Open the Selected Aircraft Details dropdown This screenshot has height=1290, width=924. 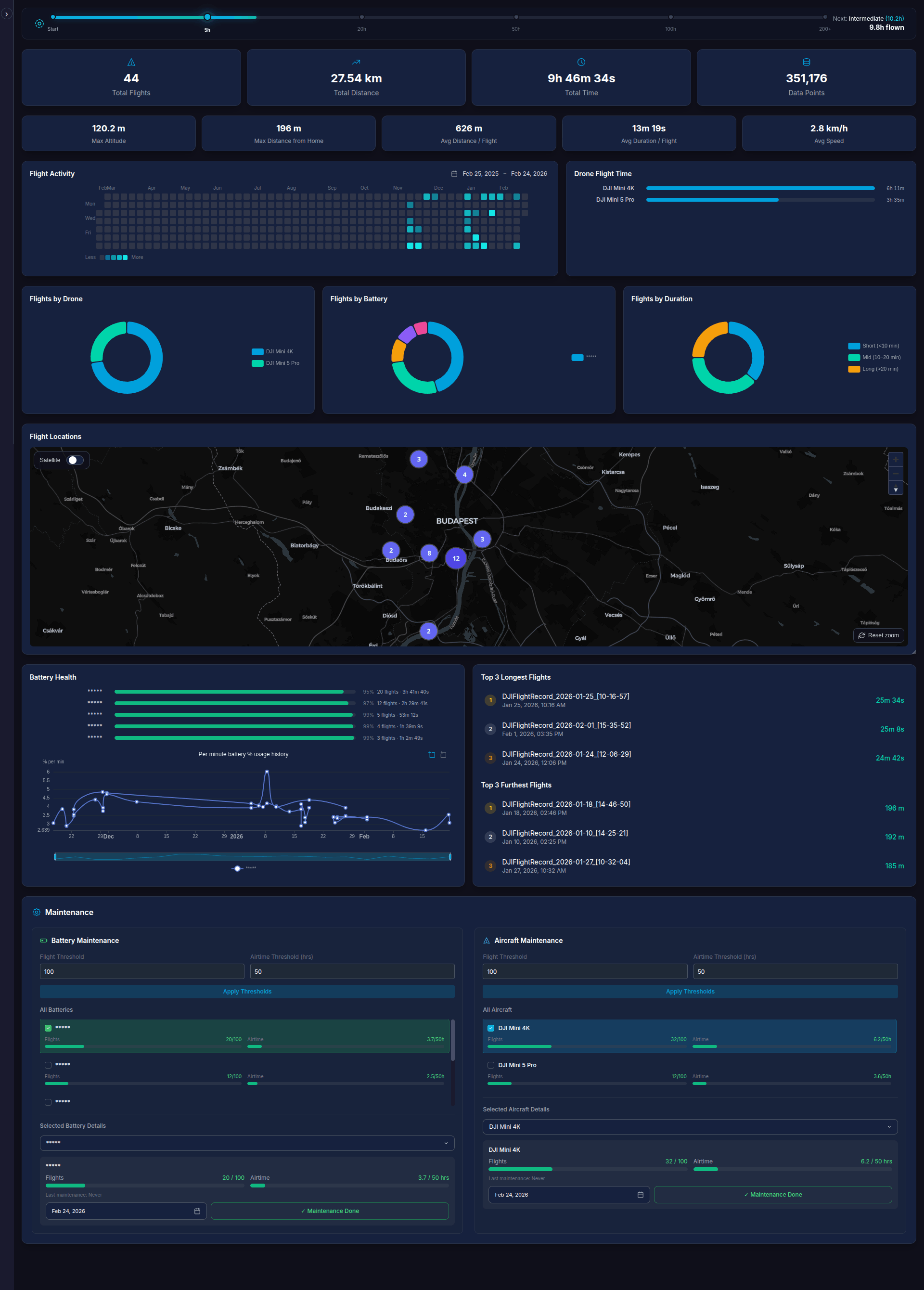tap(690, 1127)
